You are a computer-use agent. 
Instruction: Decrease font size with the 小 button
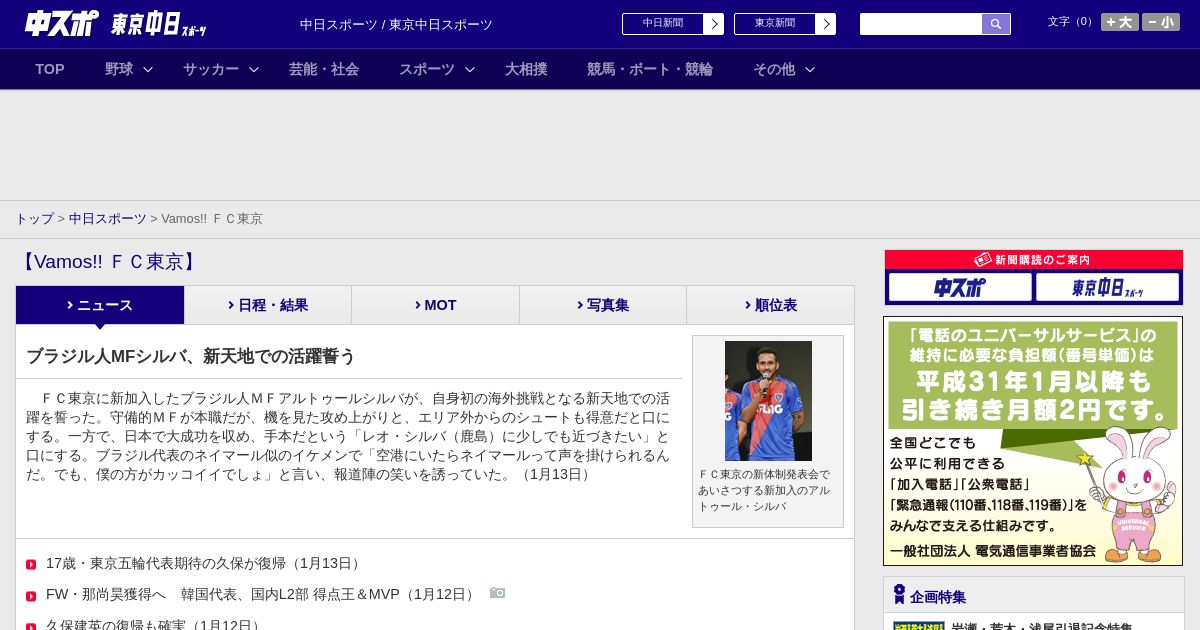click(1161, 22)
